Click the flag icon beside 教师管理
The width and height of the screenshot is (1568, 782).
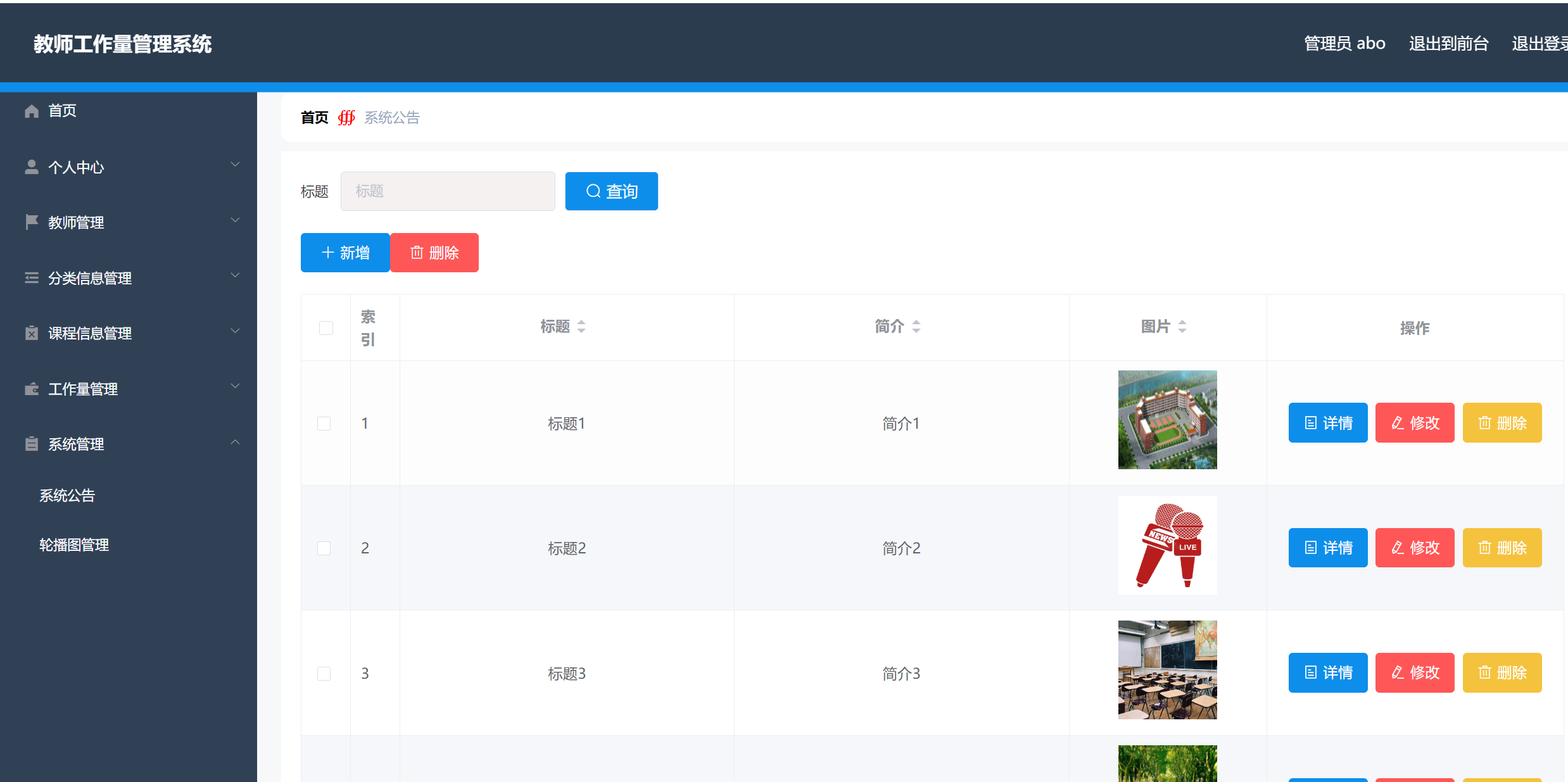[32, 222]
